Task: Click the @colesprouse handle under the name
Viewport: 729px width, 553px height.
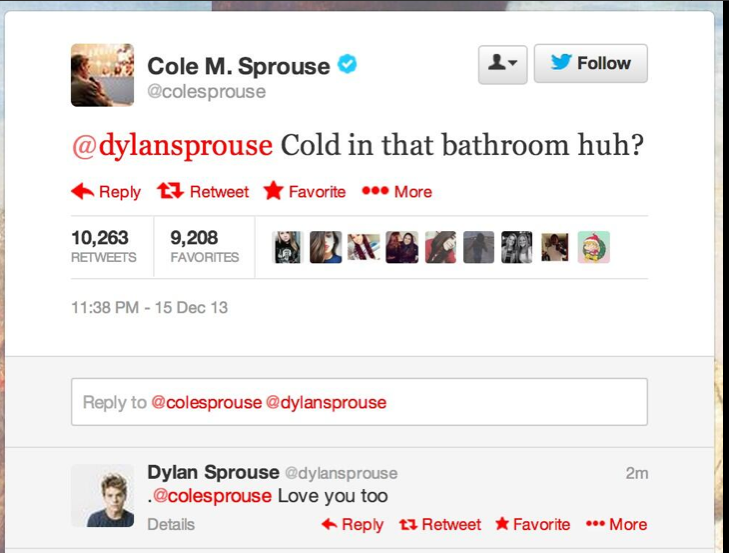Action: 206,92
